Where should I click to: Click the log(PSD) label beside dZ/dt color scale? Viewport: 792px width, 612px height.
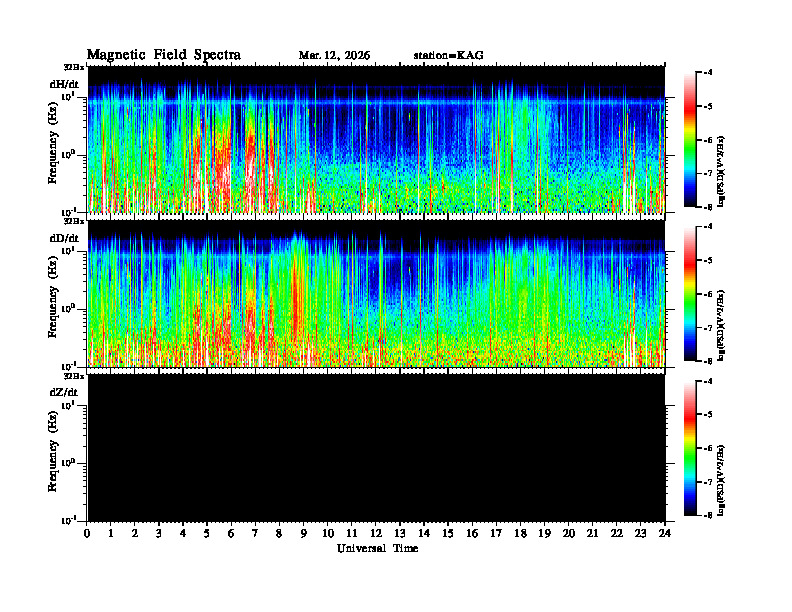(x=722, y=480)
